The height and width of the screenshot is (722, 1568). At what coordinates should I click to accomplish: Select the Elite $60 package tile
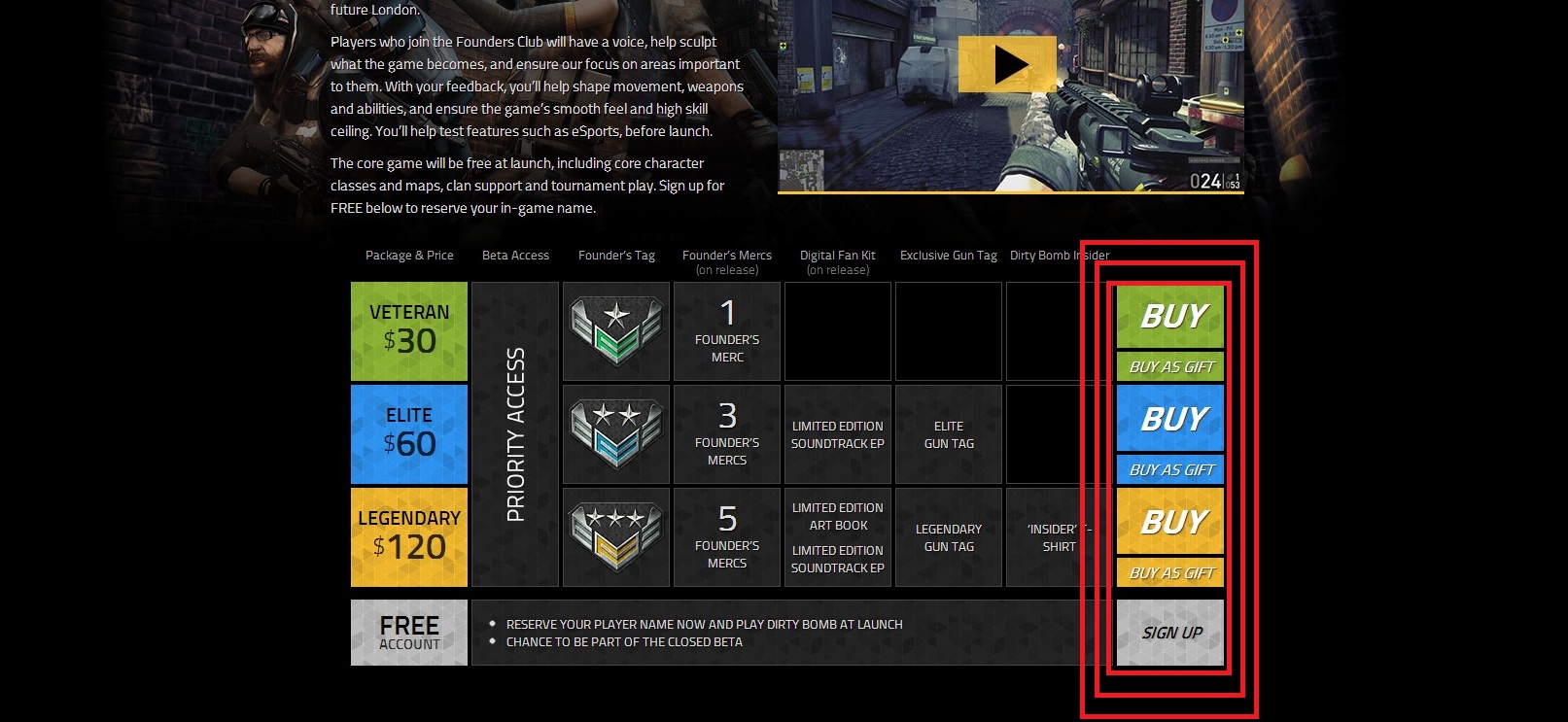[x=409, y=434]
